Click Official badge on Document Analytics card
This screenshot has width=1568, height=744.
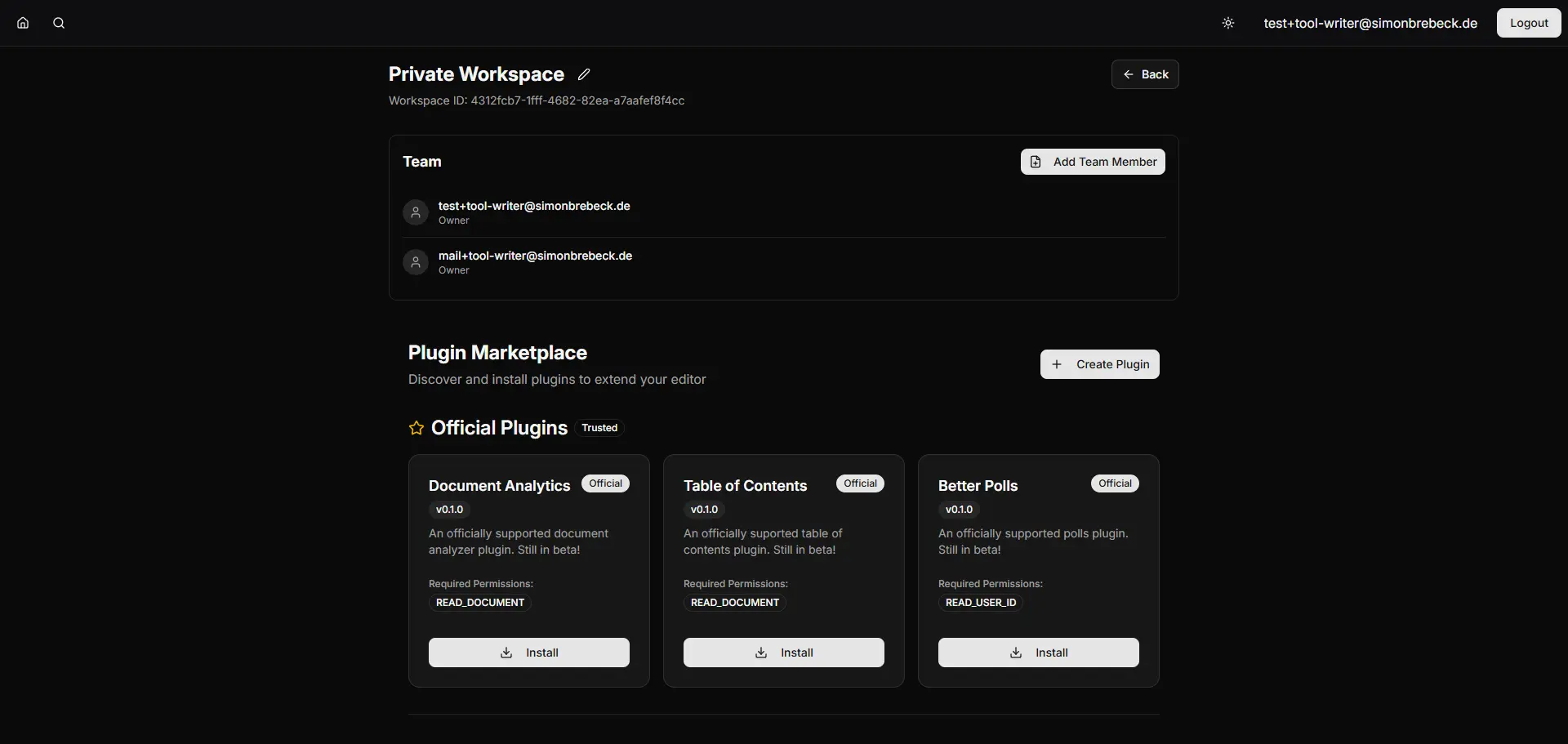tap(605, 483)
